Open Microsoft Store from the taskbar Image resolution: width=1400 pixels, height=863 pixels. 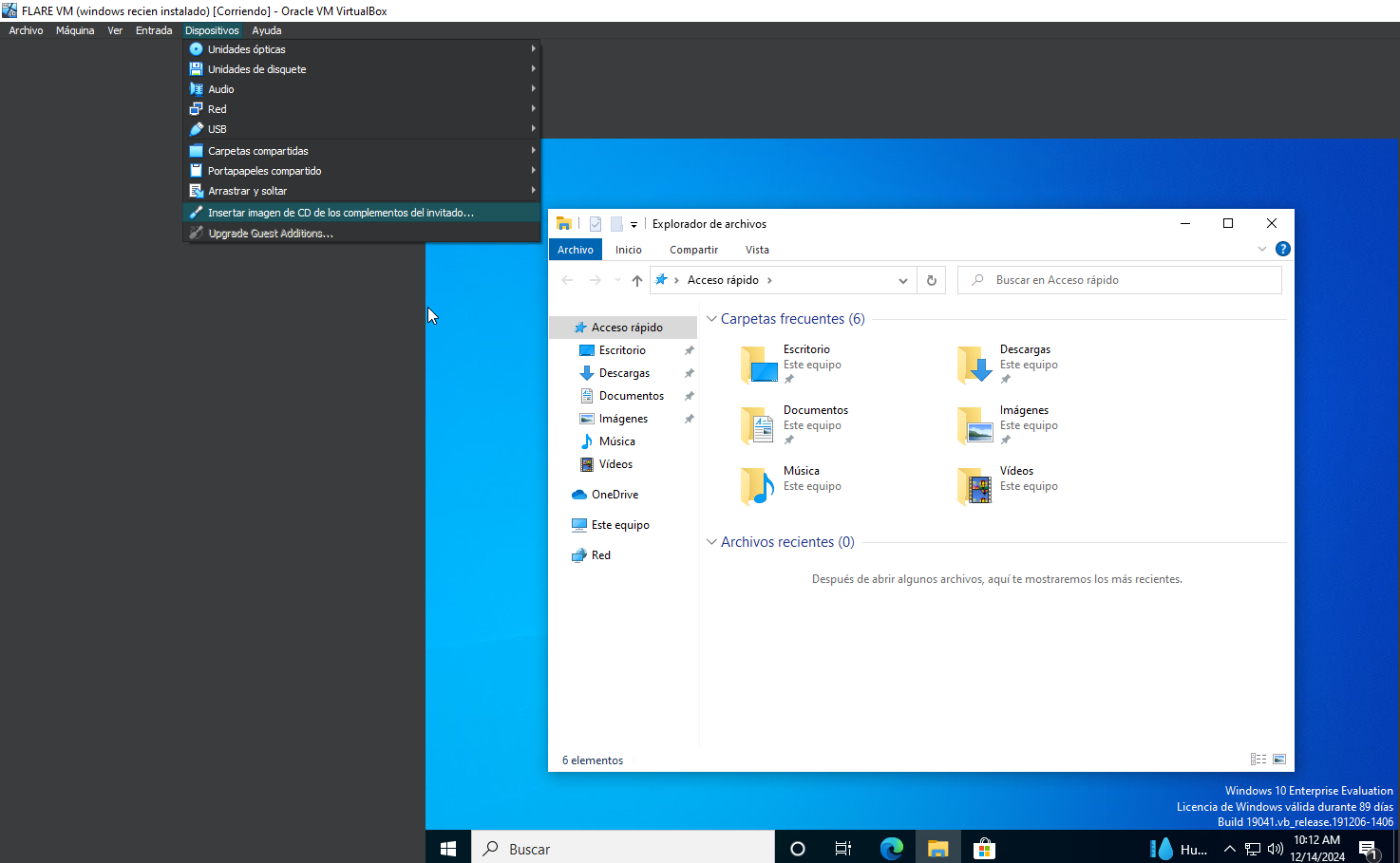[x=984, y=849]
